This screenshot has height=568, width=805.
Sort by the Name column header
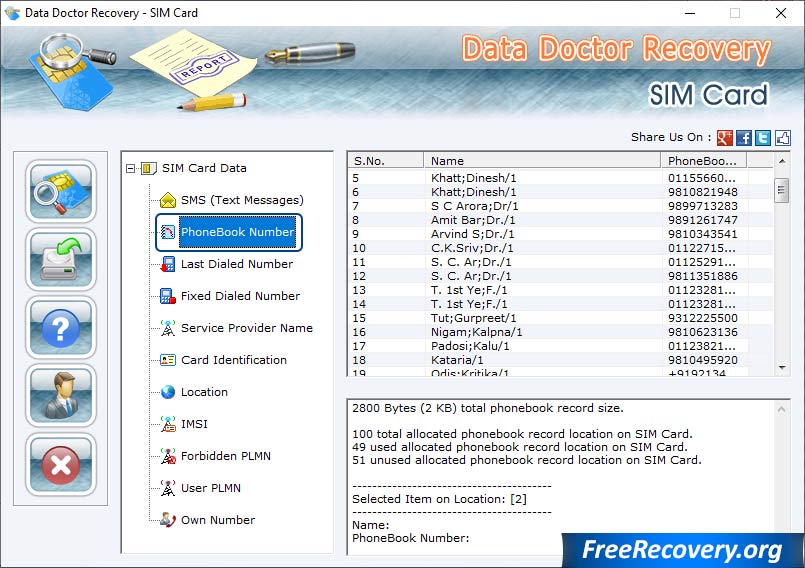(542, 161)
